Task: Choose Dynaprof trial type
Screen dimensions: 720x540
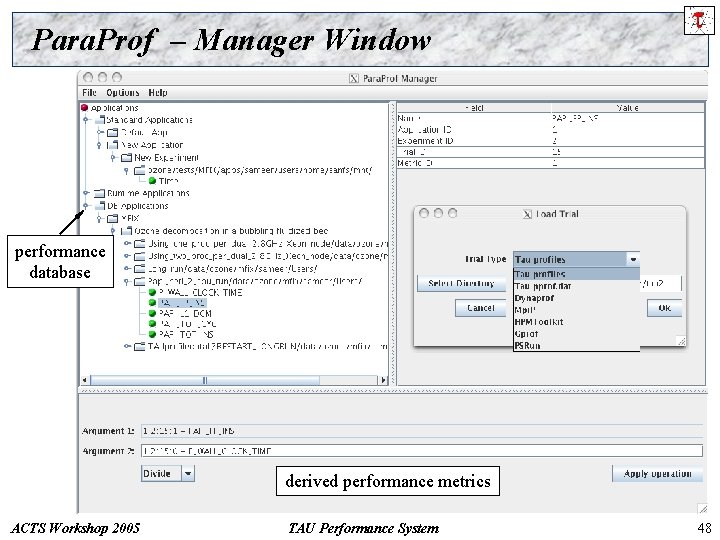Action: (x=576, y=298)
